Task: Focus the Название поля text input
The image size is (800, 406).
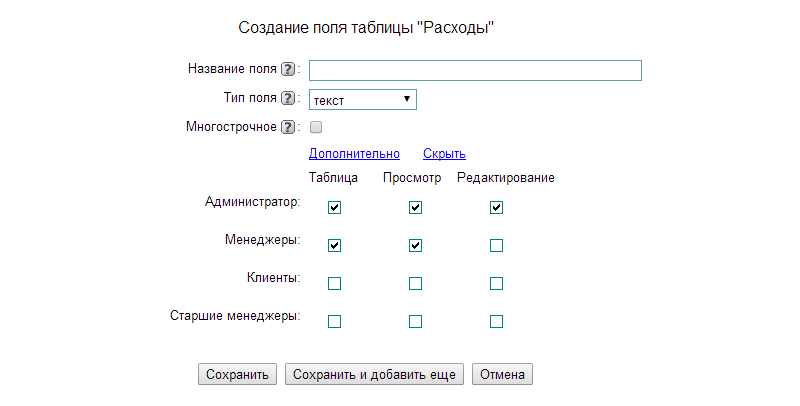Action: [475, 70]
